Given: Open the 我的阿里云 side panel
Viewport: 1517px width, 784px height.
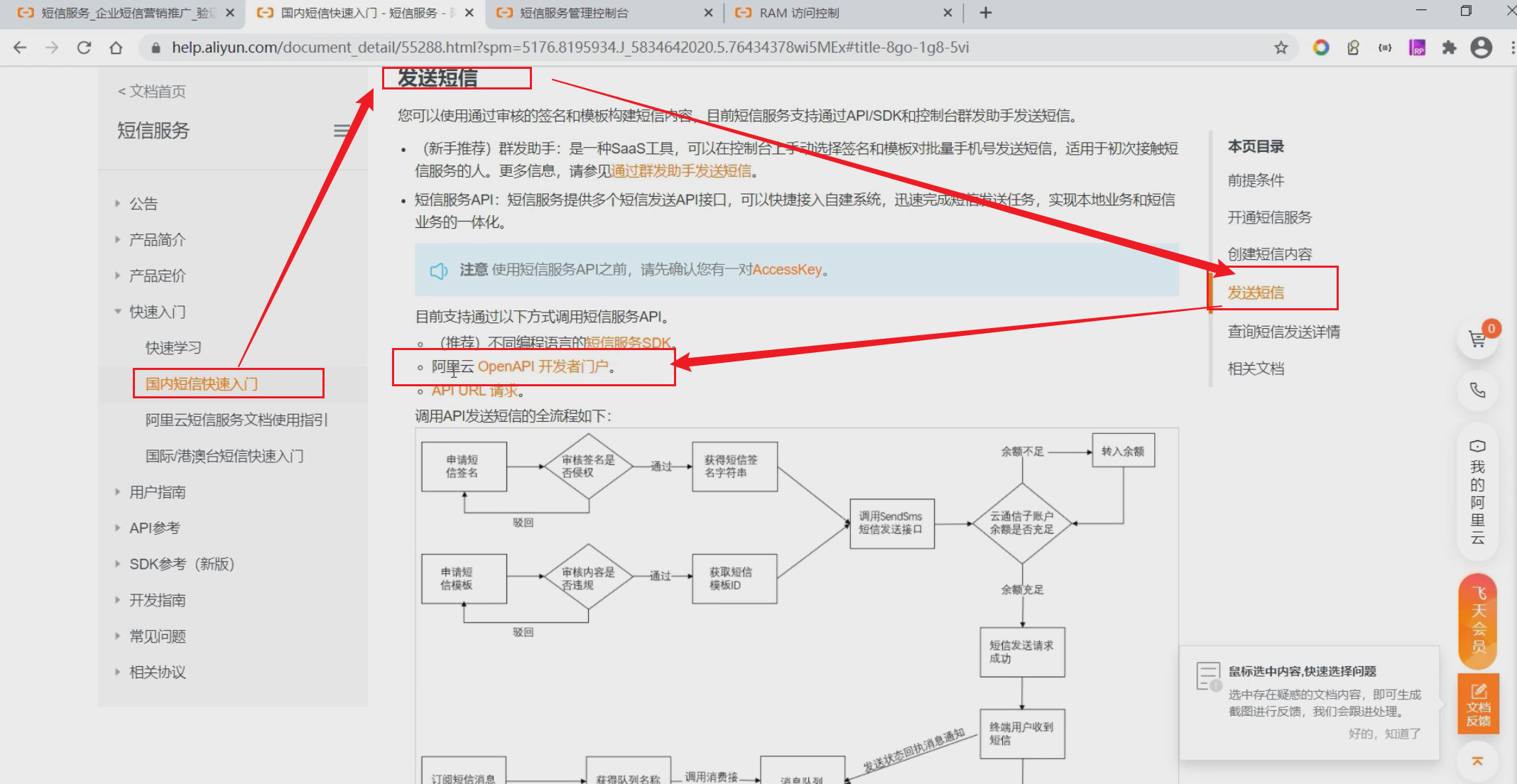Looking at the screenshot, I should click(x=1477, y=493).
